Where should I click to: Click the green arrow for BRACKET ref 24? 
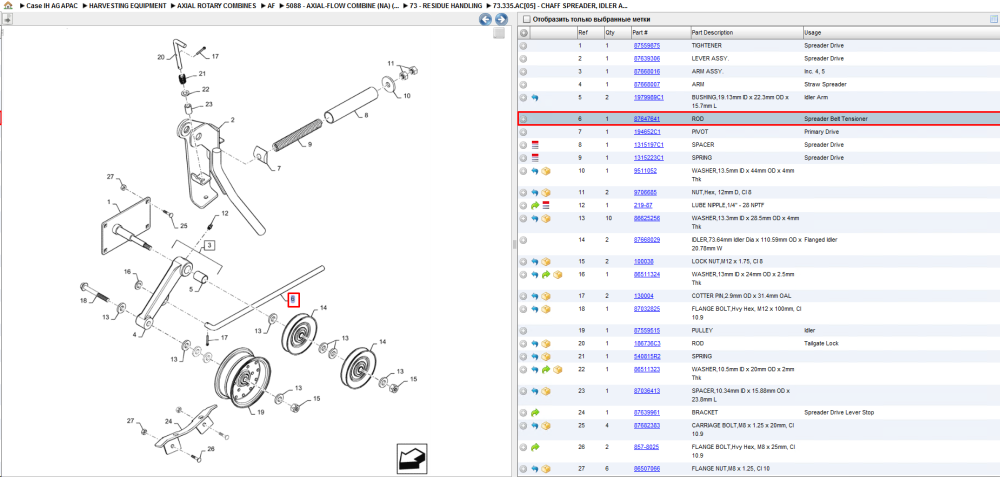click(535, 413)
